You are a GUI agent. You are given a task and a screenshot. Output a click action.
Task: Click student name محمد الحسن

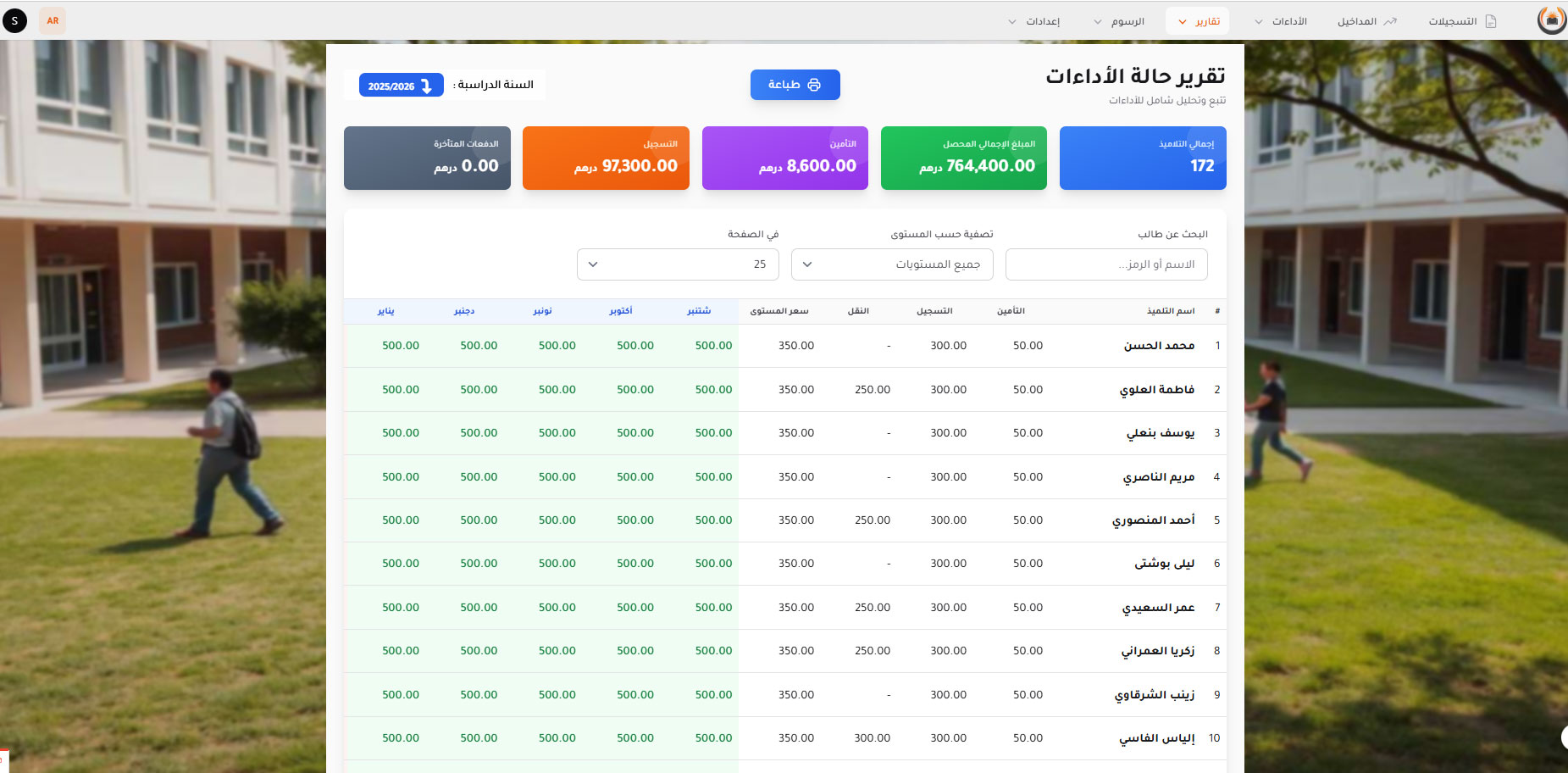(x=1159, y=346)
